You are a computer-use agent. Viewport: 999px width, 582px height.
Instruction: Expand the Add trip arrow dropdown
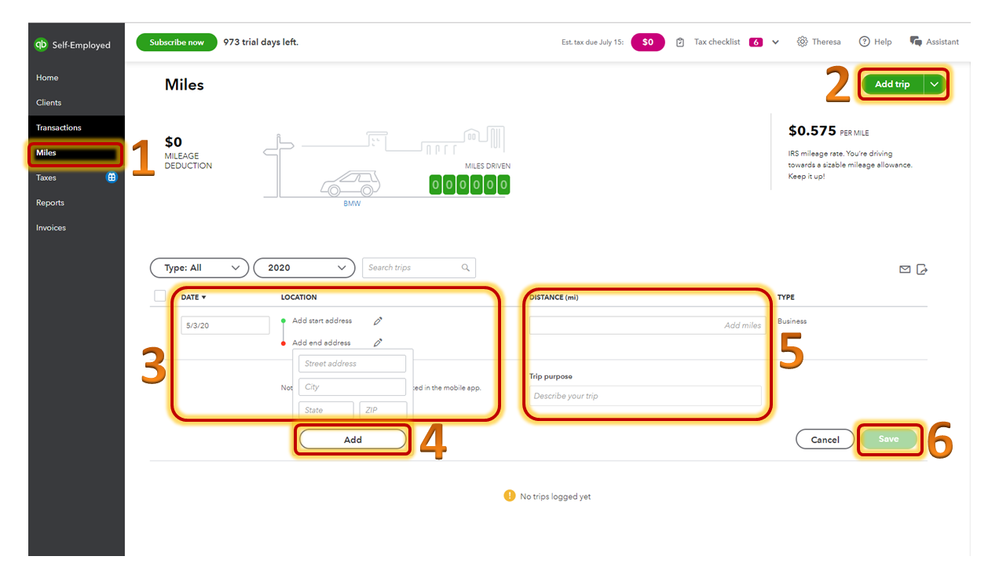tap(934, 84)
